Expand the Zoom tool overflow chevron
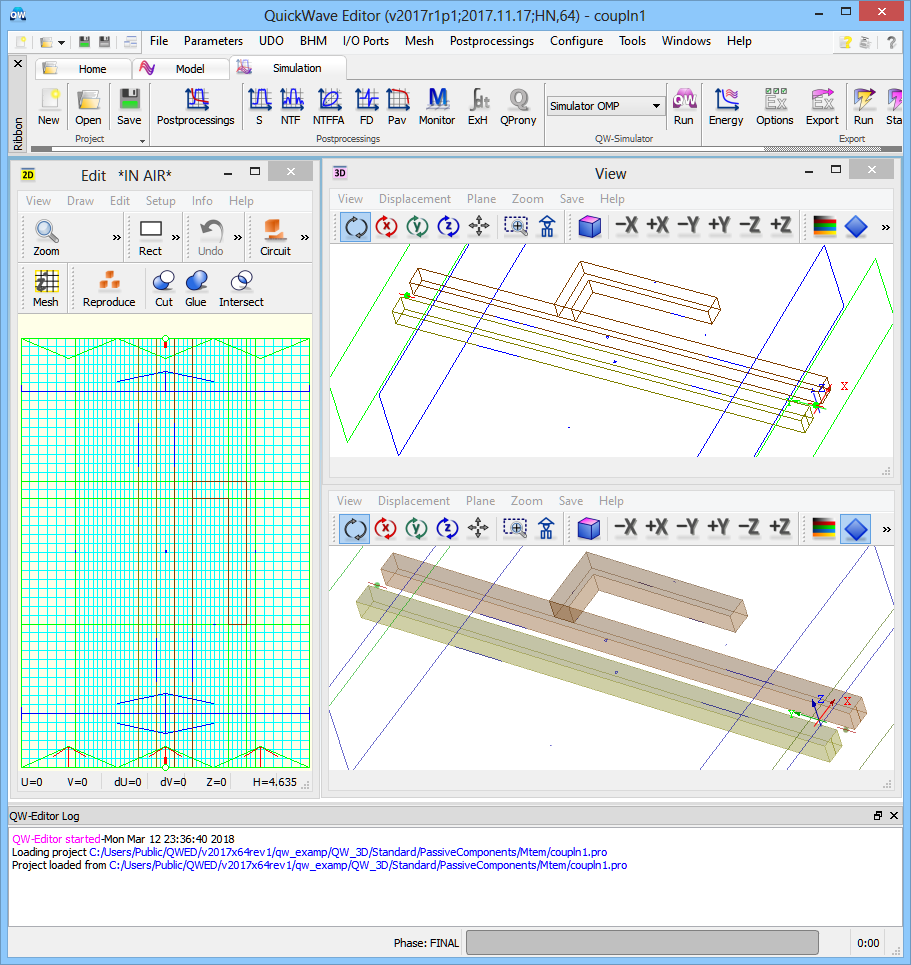Image resolution: width=911 pixels, height=965 pixels. pyautogui.click(x=117, y=238)
